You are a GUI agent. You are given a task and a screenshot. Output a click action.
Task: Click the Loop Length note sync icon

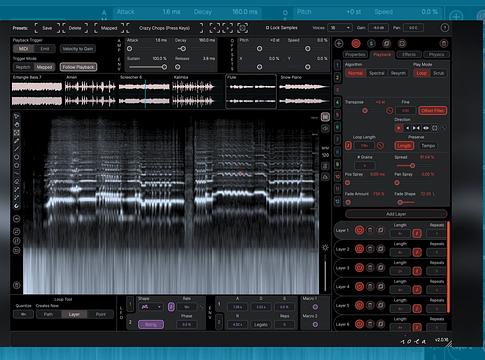(x=348, y=146)
